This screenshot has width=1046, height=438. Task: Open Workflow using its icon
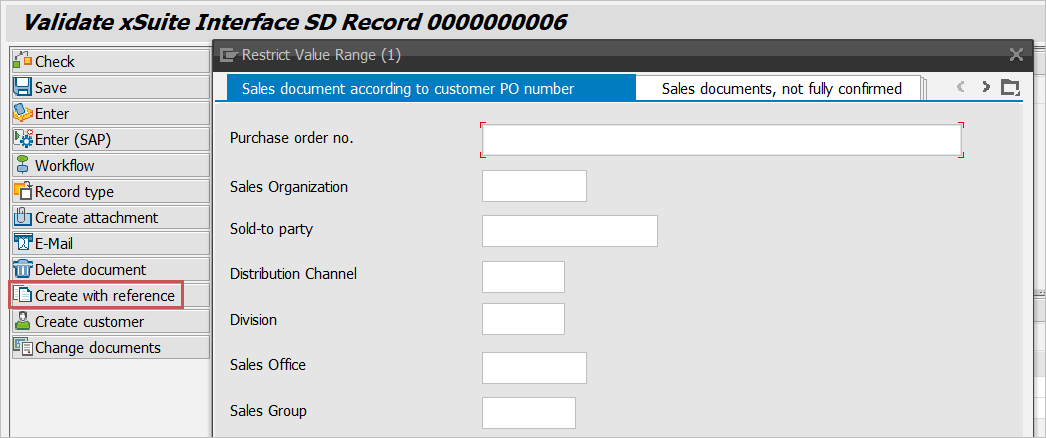click(x=23, y=166)
